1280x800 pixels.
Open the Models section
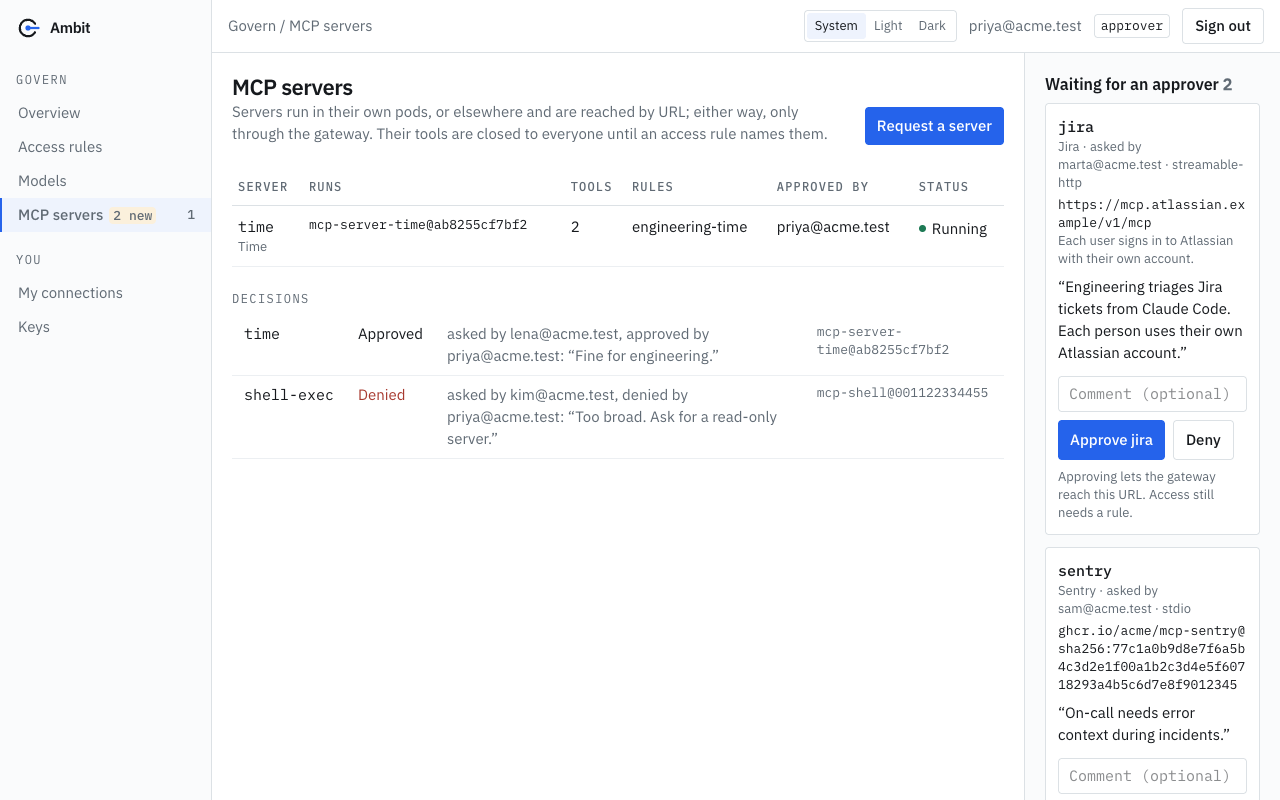[106, 181]
